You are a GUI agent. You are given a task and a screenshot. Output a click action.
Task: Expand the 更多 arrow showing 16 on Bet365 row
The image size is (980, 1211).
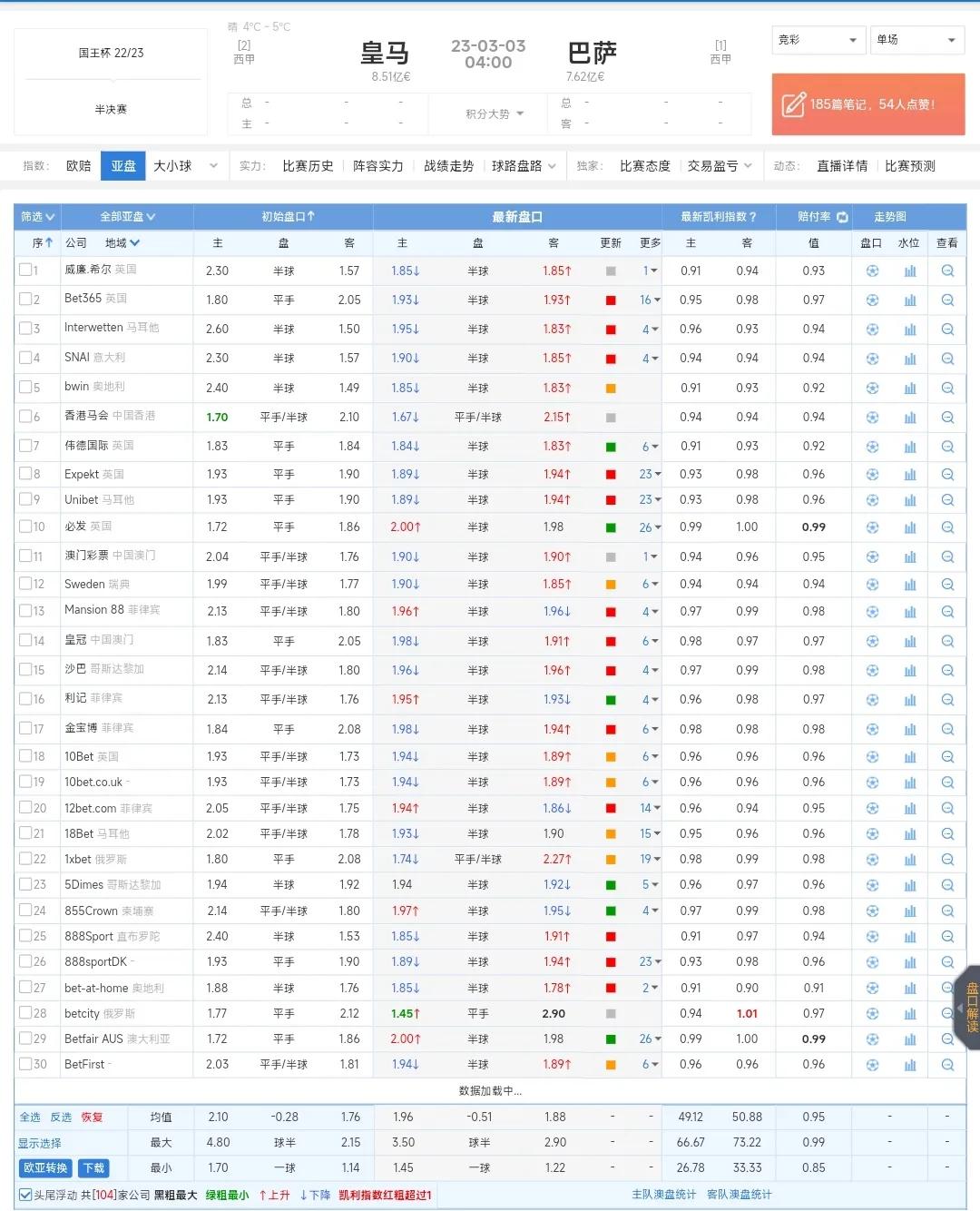coord(648,300)
